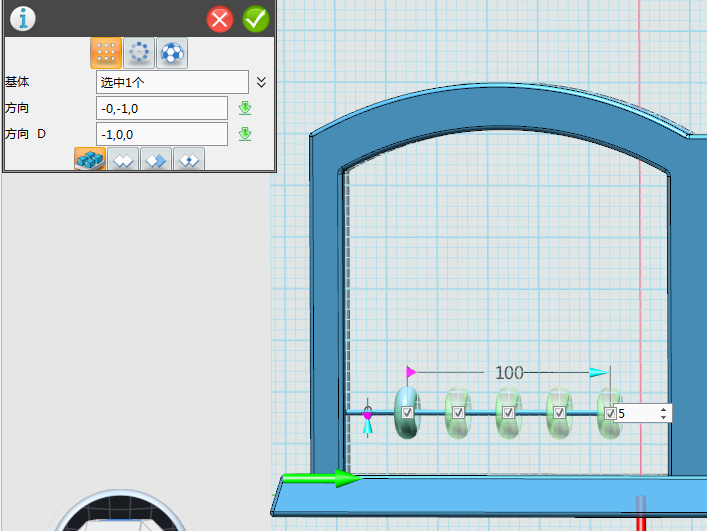This screenshot has height=531, width=707.
Task: Open the 方向 green arrow picker
Action: pyautogui.click(x=244, y=108)
